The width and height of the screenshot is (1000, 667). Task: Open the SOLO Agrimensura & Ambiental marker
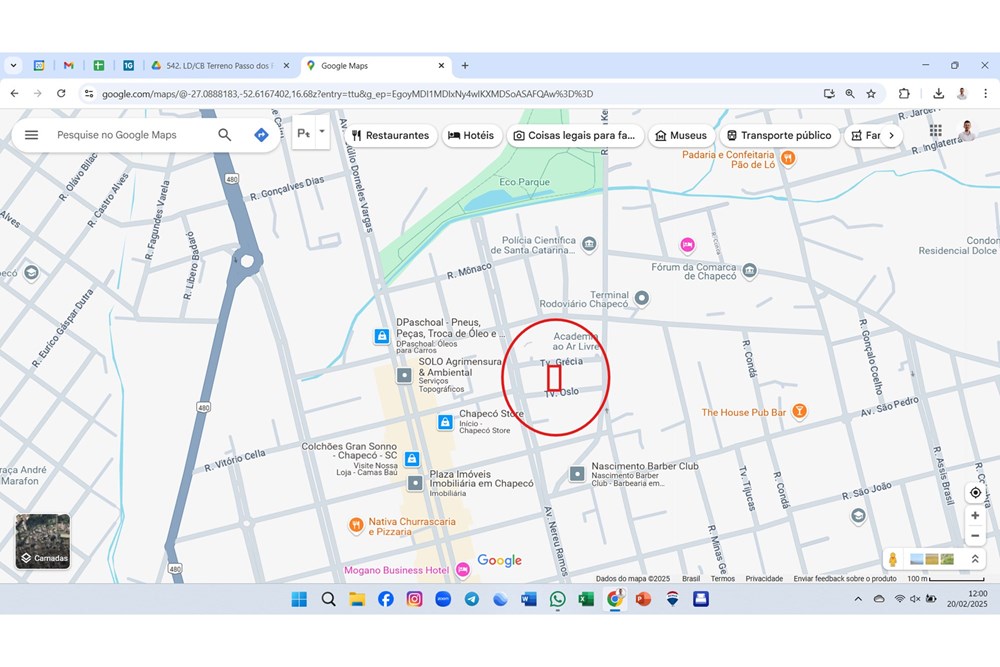(404, 375)
